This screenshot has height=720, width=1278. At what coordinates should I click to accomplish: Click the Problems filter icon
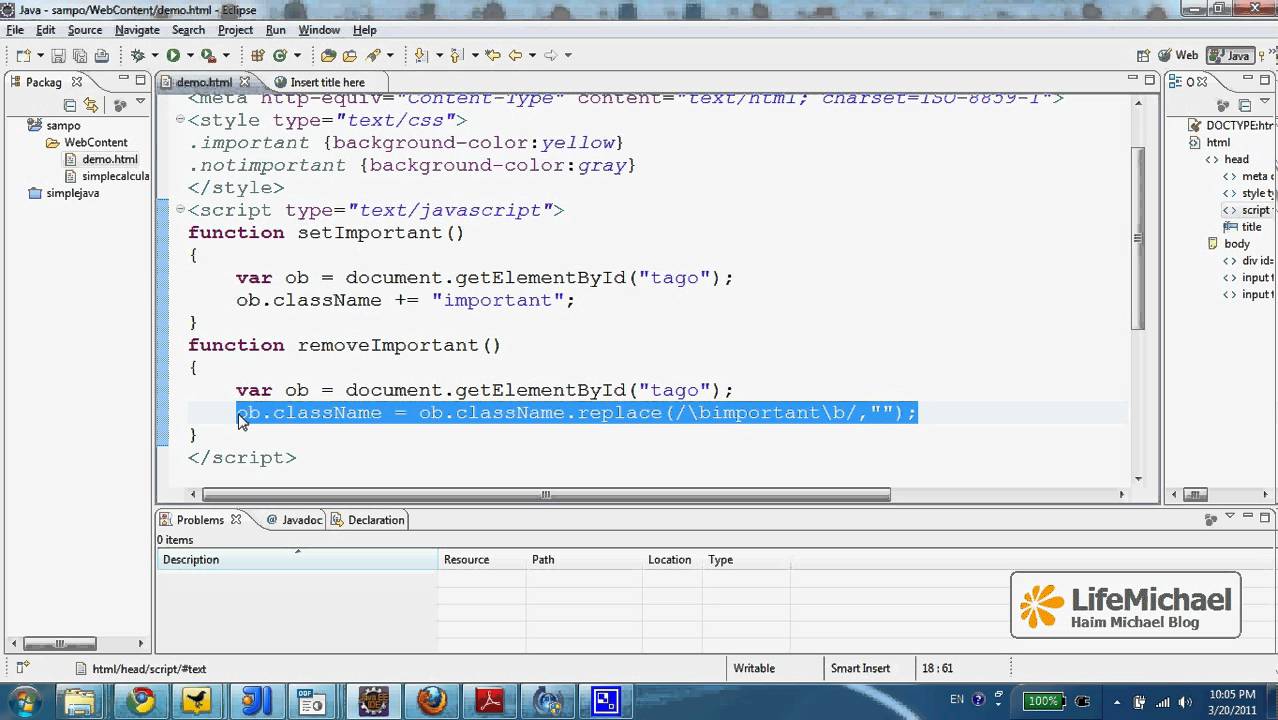click(1210, 519)
